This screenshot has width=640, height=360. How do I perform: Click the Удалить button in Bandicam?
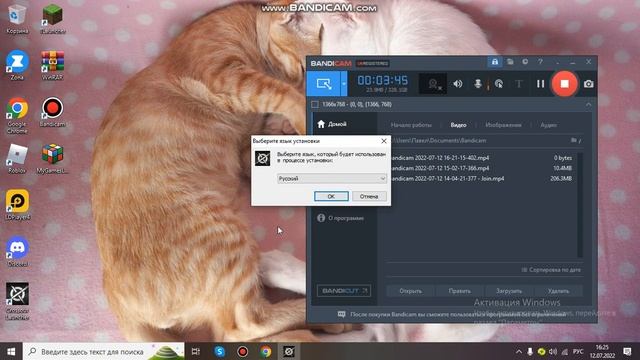(558, 291)
